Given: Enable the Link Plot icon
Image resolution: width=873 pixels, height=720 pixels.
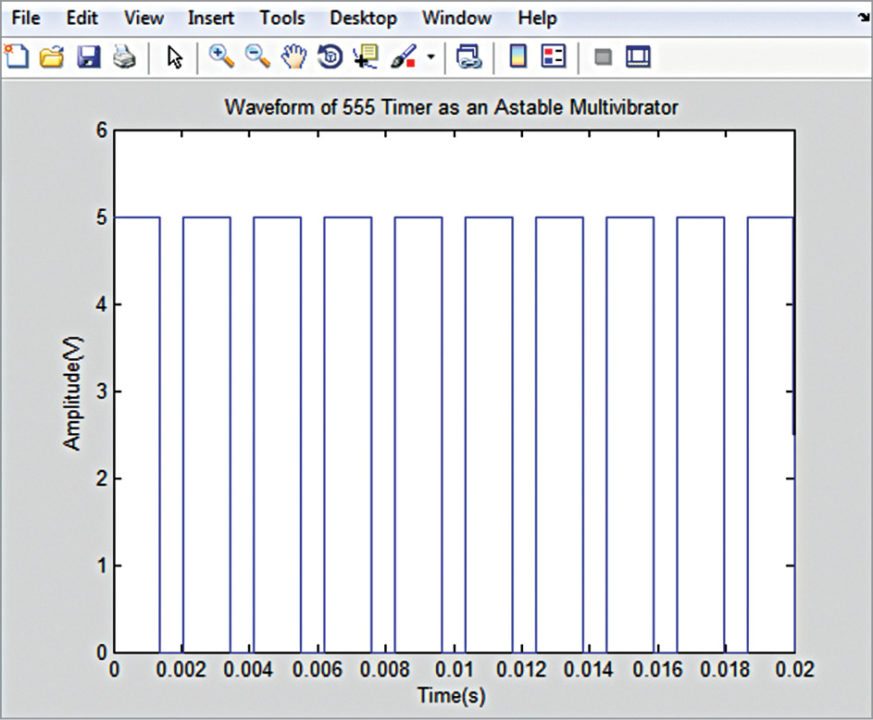Looking at the screenshot, I should click(x=471, y=57).
